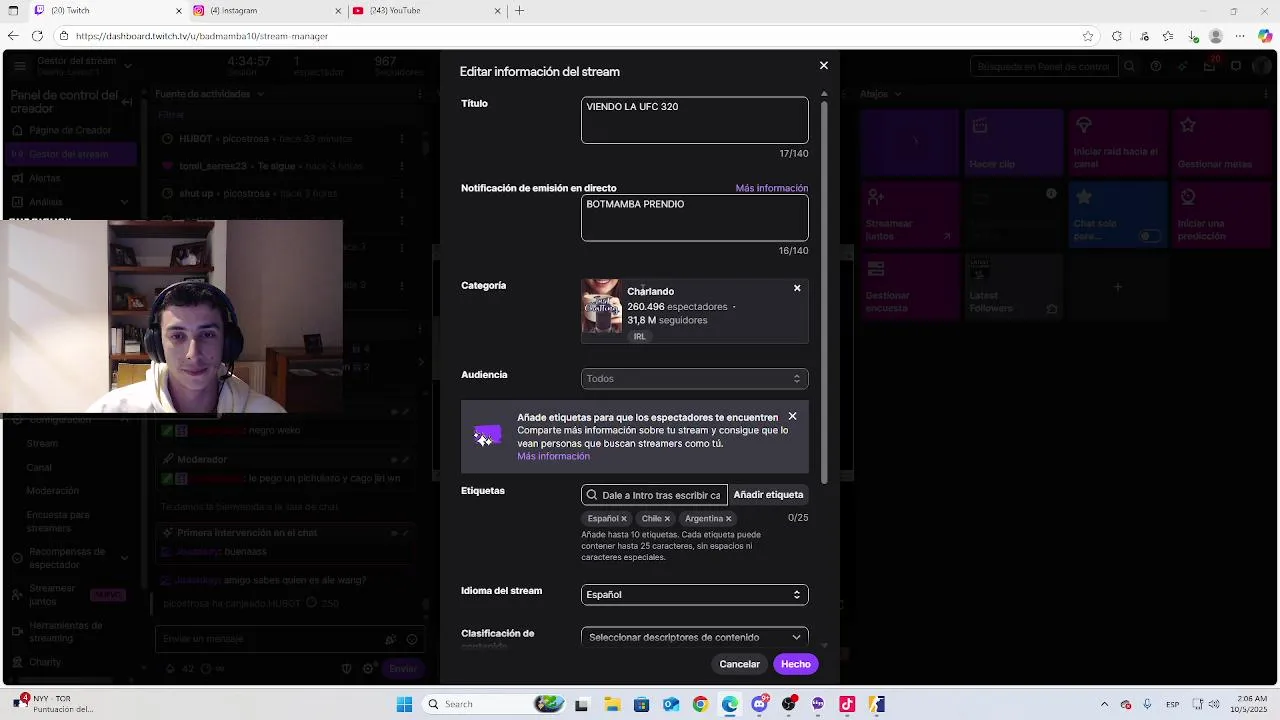Edit the notification text BOTMAMBA PRENDIO
Screen dimensions: 1280x720
point(694,218)
